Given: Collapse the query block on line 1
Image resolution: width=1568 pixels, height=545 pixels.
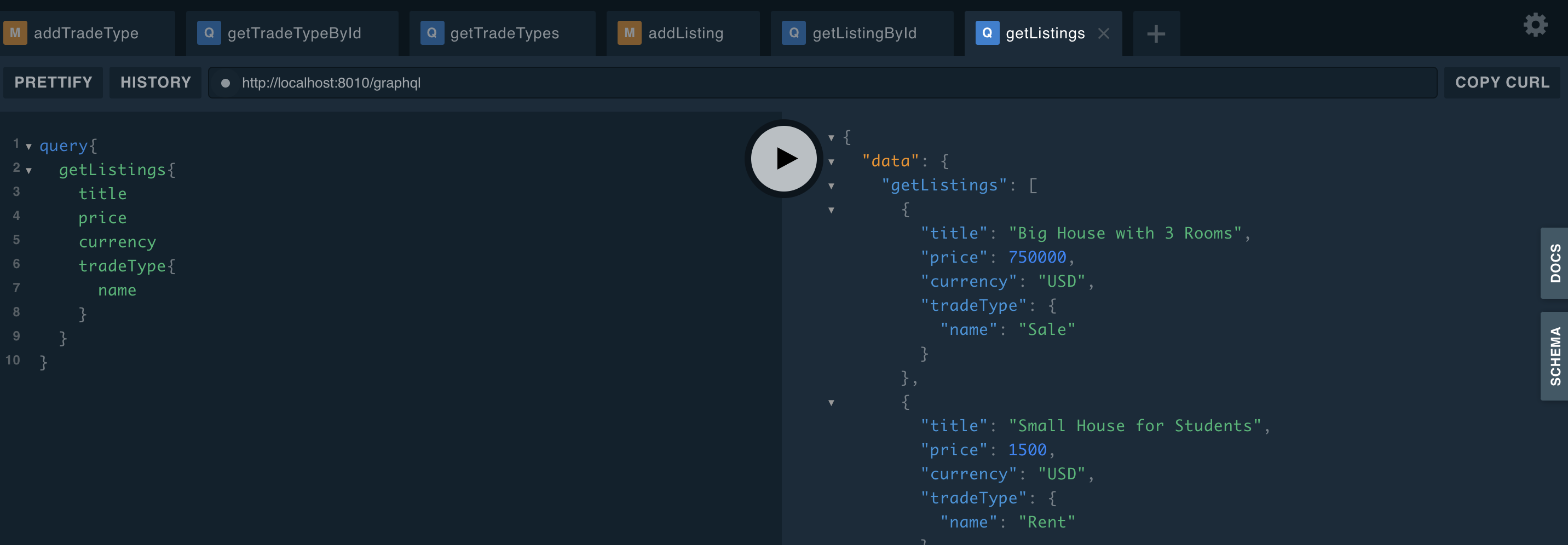Looking at the screenshot, I should pyautogui.click(x=28, y=147).
